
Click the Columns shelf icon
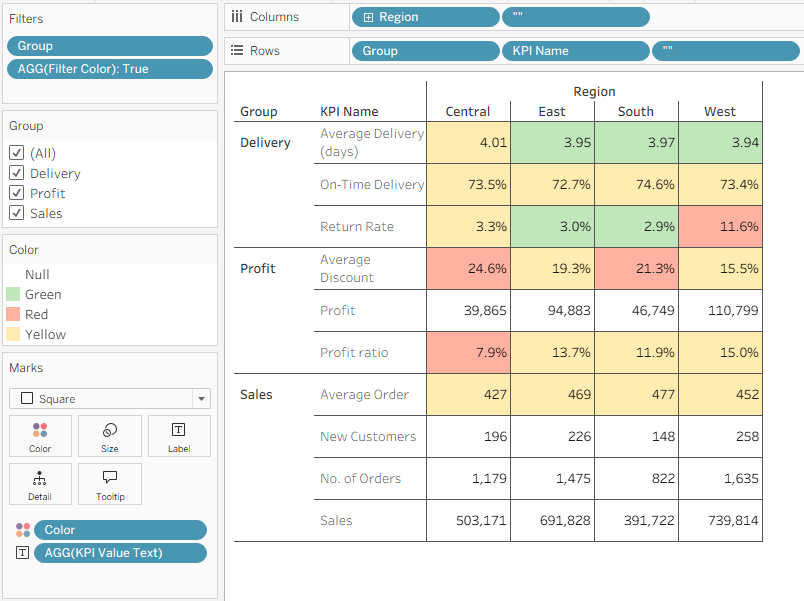point(237,17)
